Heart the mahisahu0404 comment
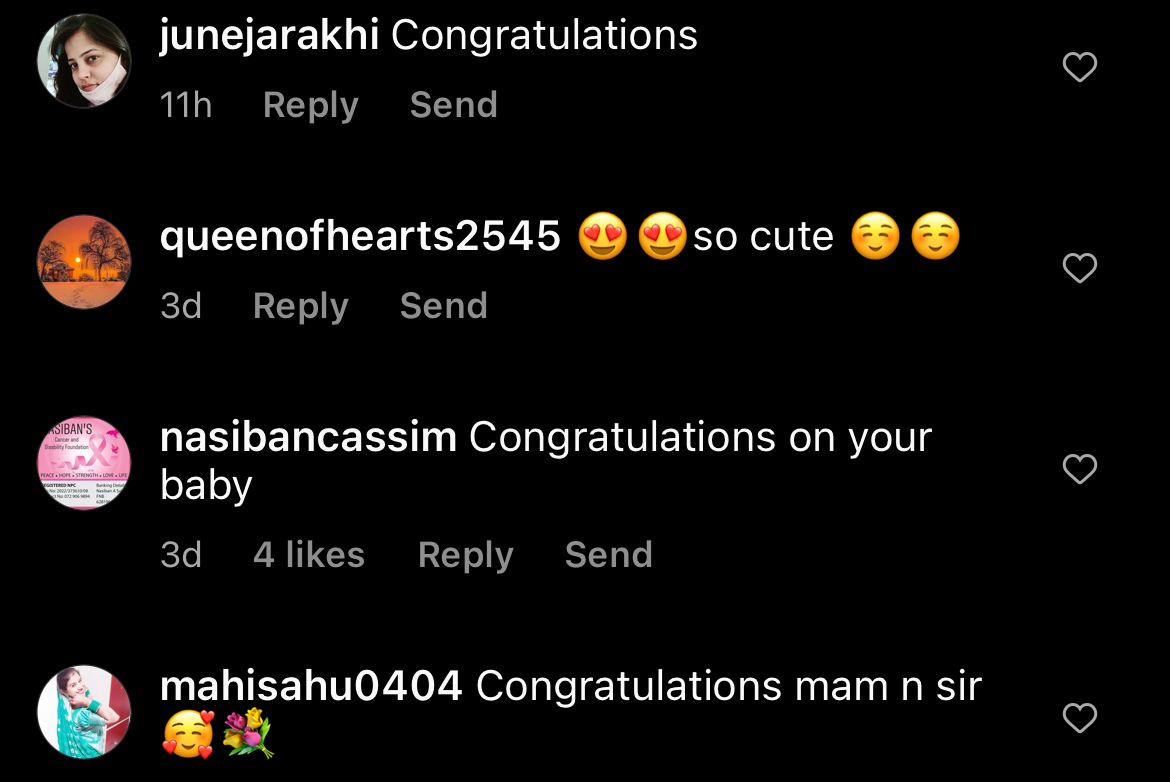This screenshot has height=782, width=1170. (1079, 718)
